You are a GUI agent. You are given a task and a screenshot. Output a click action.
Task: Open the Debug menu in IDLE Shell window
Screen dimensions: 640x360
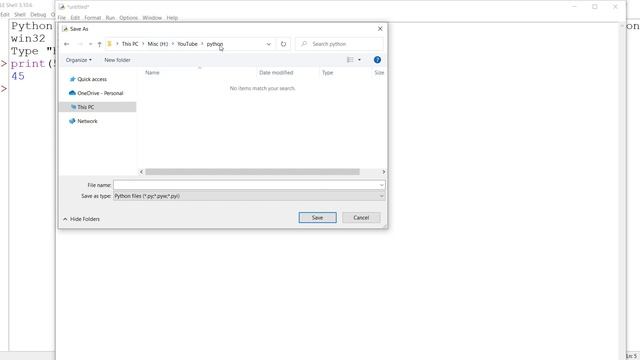[38, 15]
